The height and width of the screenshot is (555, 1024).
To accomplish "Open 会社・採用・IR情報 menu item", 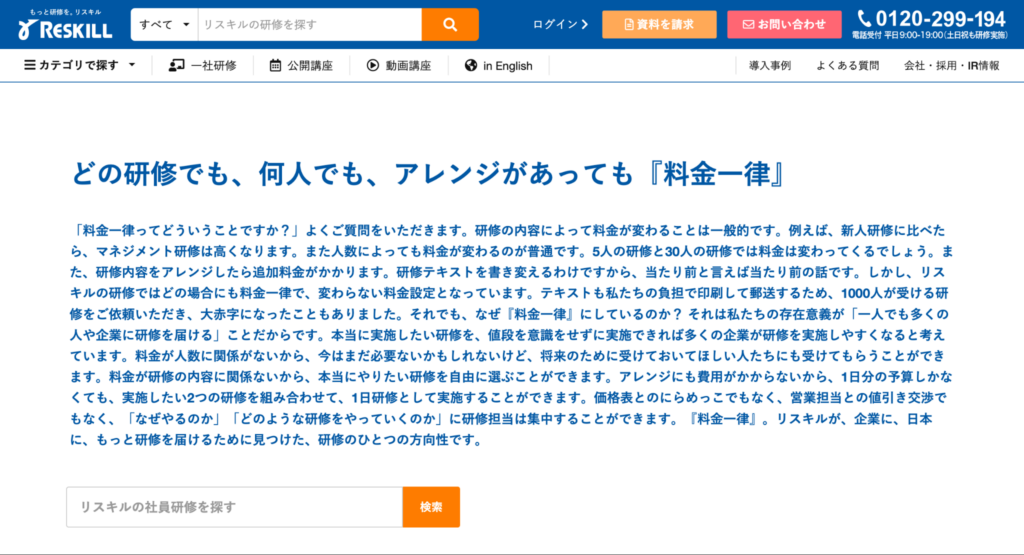I will point(951,66).
